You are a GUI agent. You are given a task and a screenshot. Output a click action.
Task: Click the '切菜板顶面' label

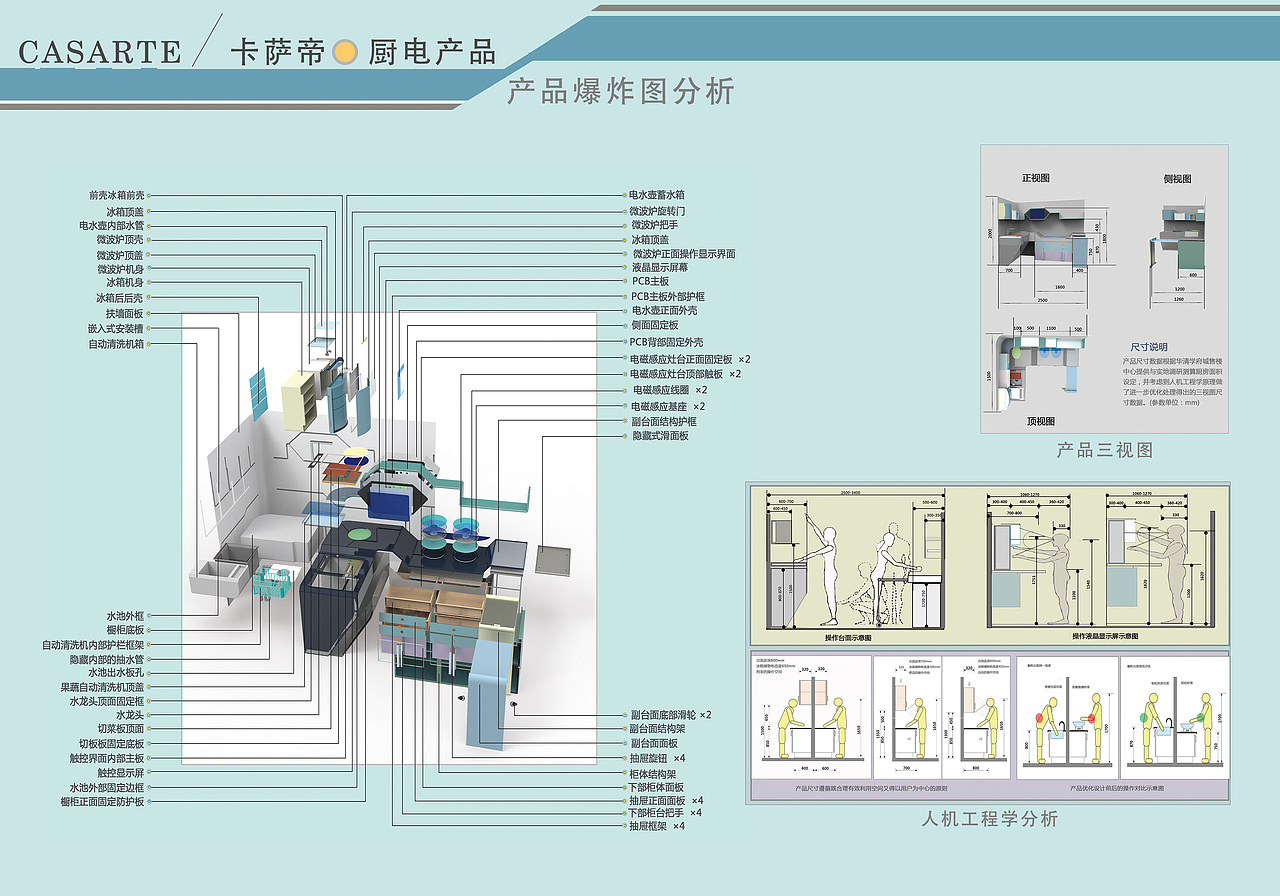(x=121, y=730)
